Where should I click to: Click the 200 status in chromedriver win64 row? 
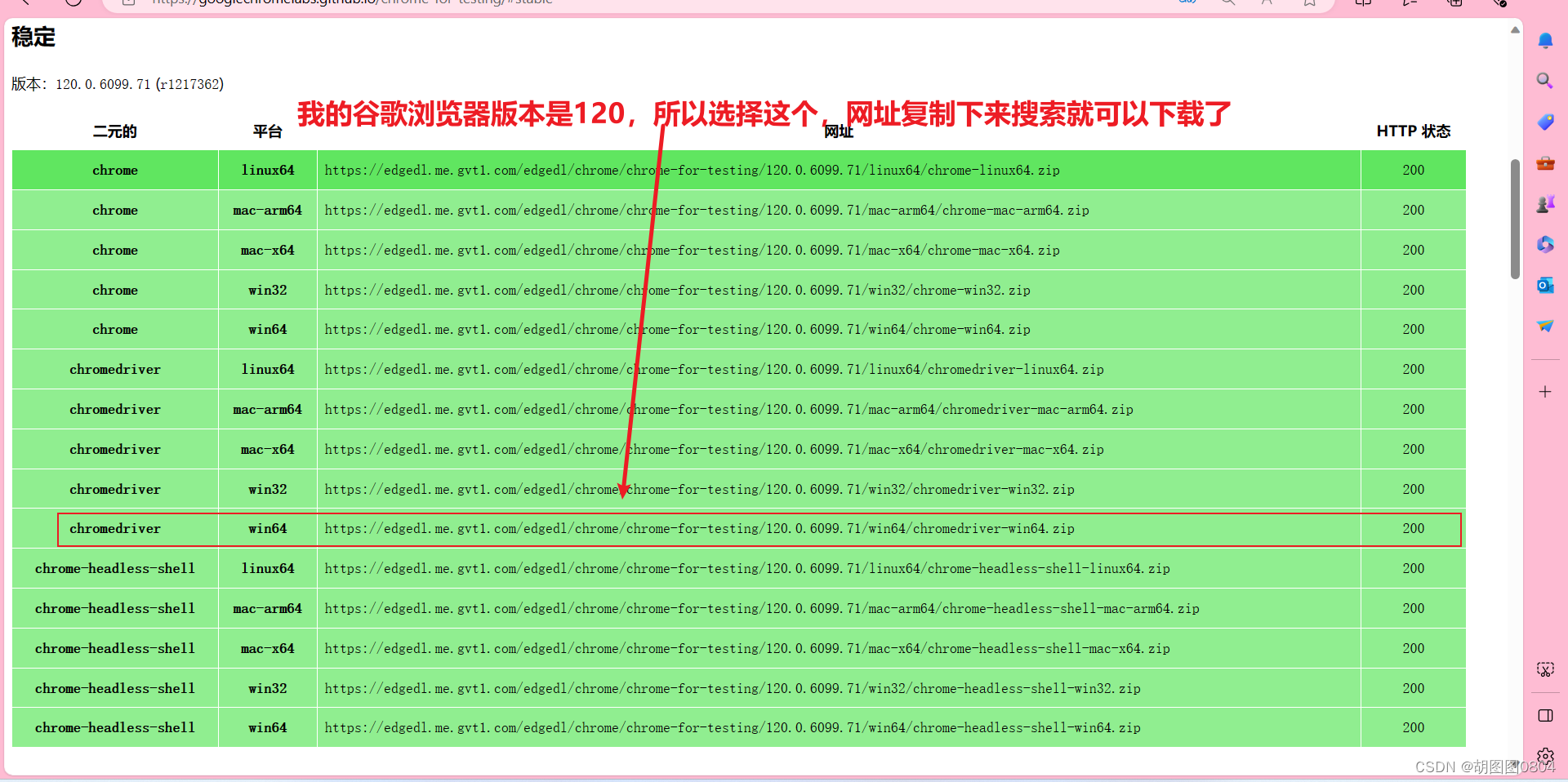1414,529
